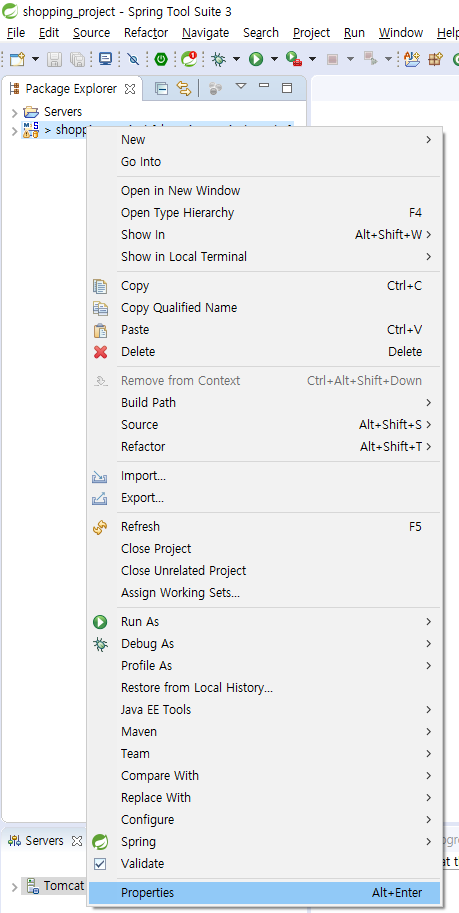Click the Debug bug toolbar icon
The height and width of the screenshot is (913, 459).
(218, 59)
